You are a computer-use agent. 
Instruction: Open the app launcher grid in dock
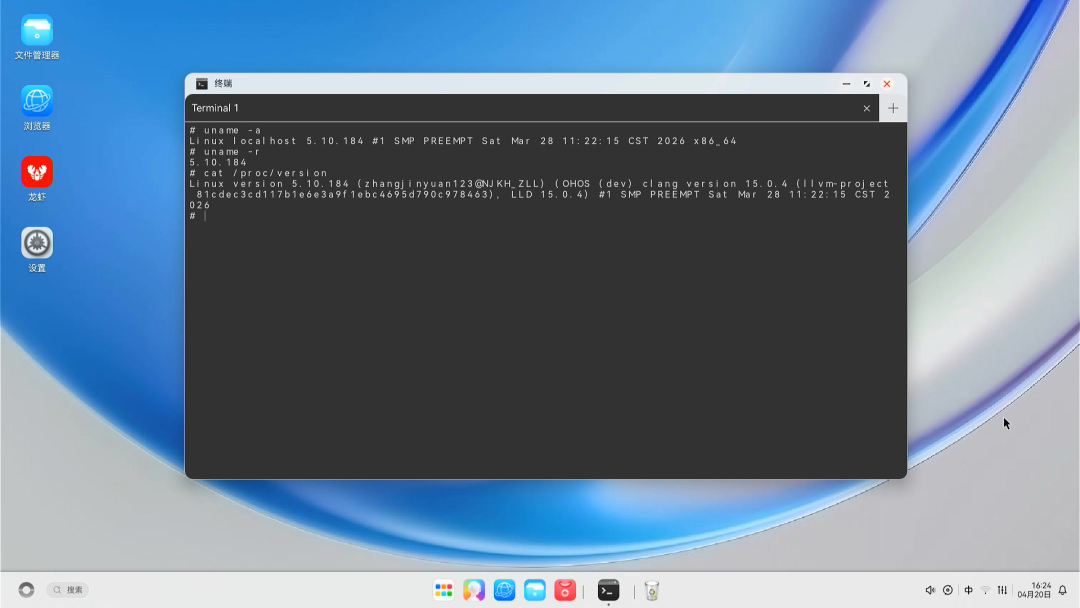tap(444, 590)
